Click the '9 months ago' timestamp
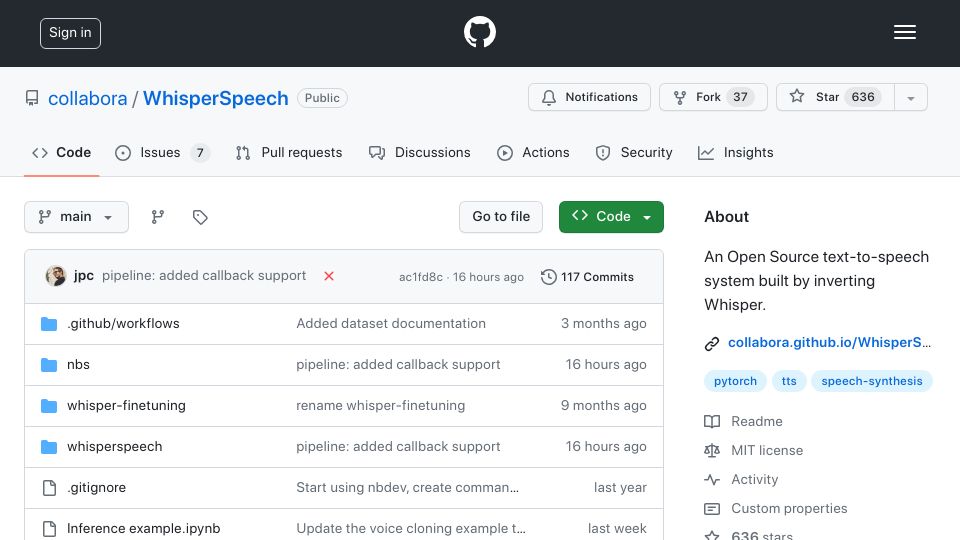The width and height of the screenshot is (960, 540). [x=603, y=405]
